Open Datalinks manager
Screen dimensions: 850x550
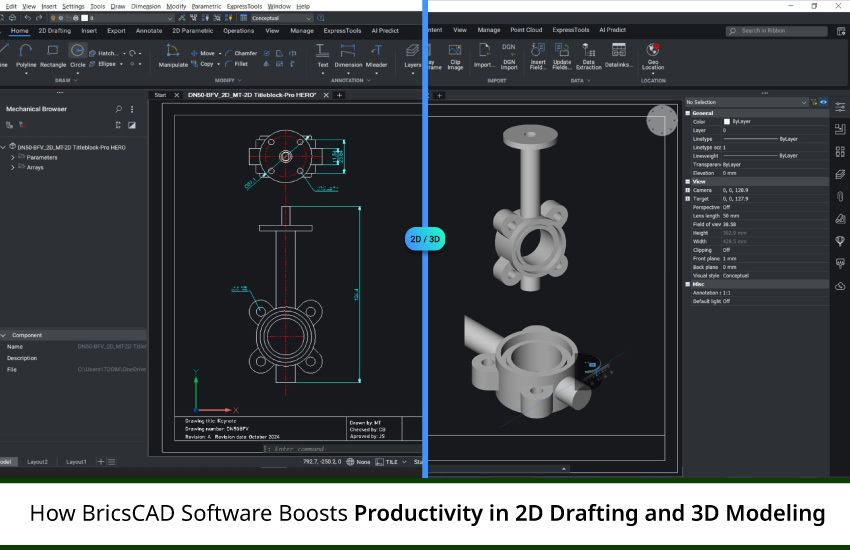[619, 56]
